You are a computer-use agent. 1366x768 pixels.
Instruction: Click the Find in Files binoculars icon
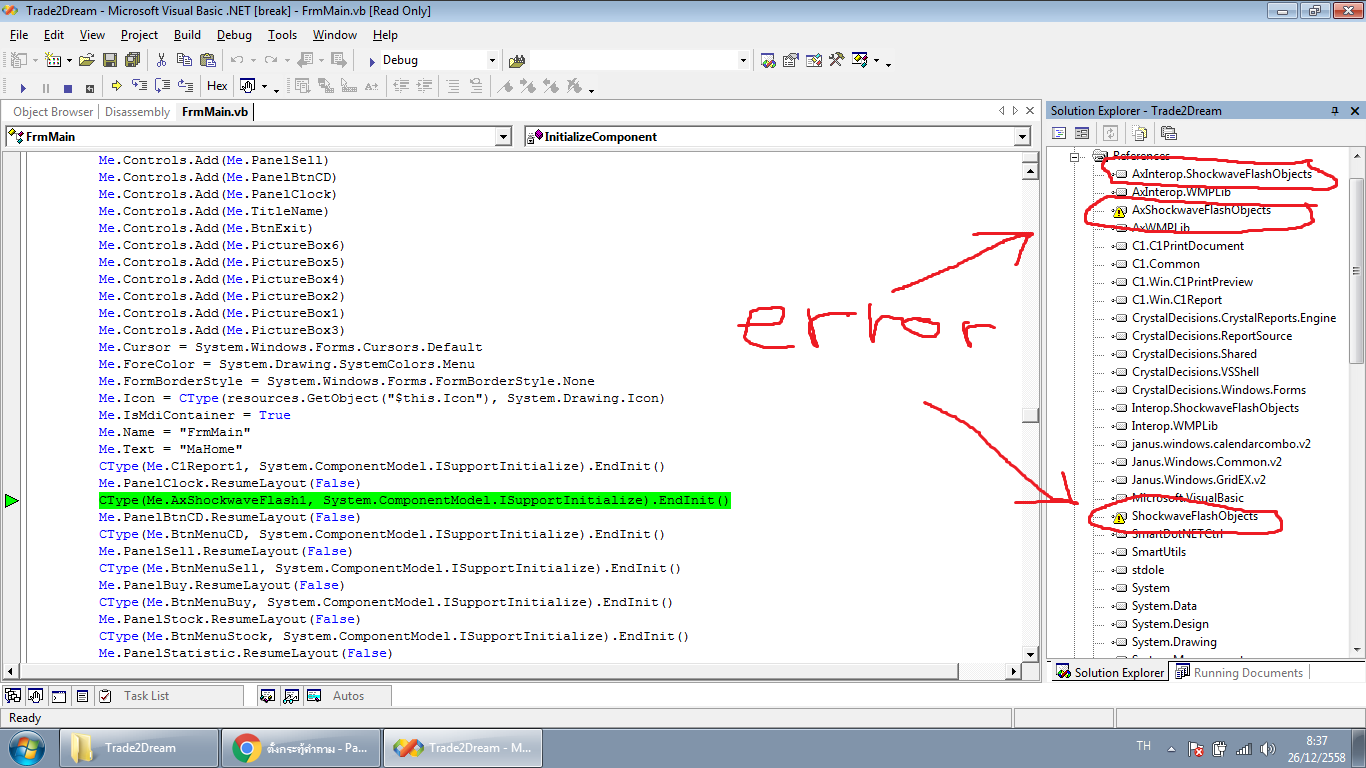pos(517,60)
